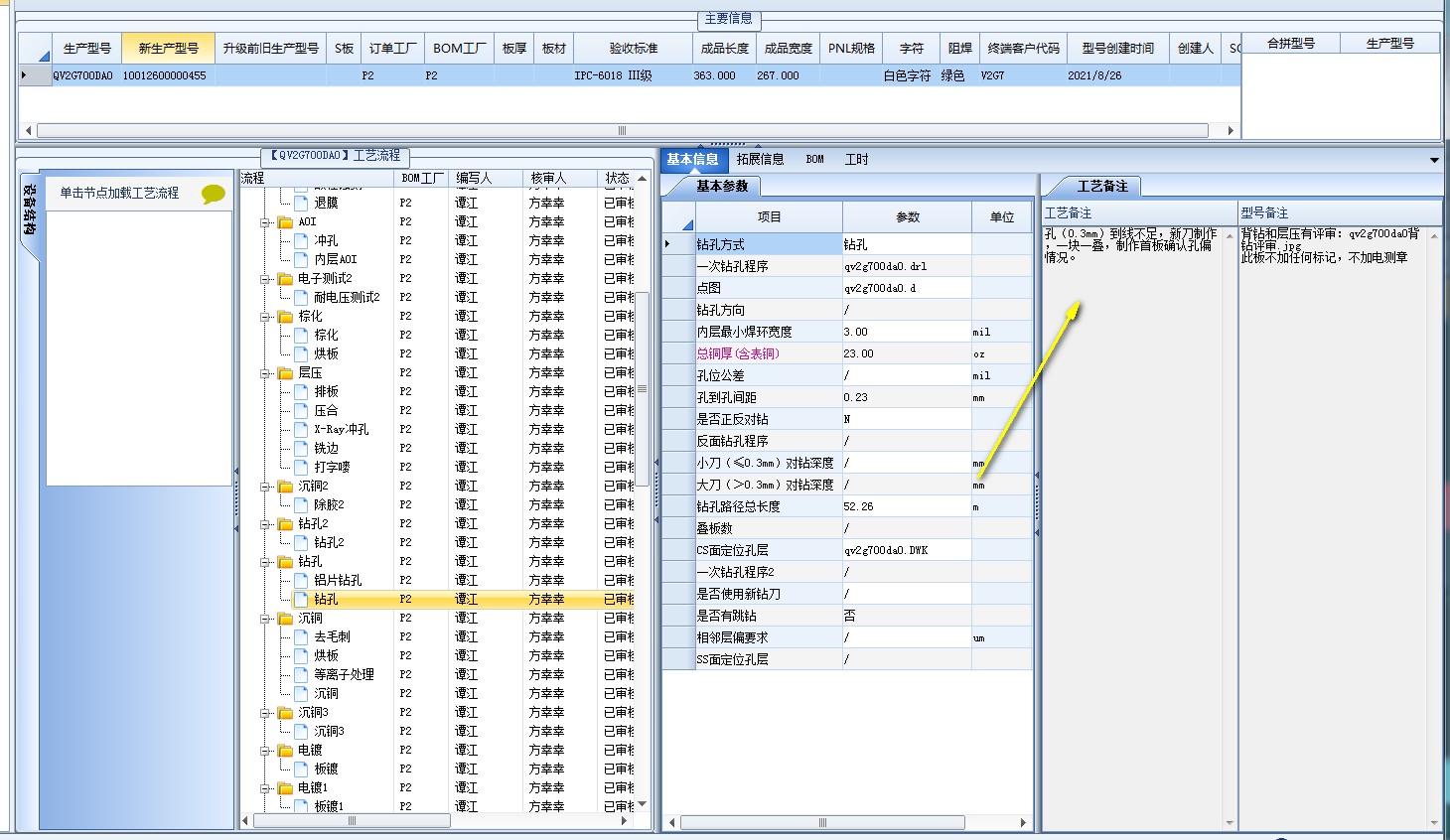The width and height of the screenshot is (1450, 840).
Task: Click the document icon beside 冲孔
Action: pyautogui.click(x=302, y=240)
